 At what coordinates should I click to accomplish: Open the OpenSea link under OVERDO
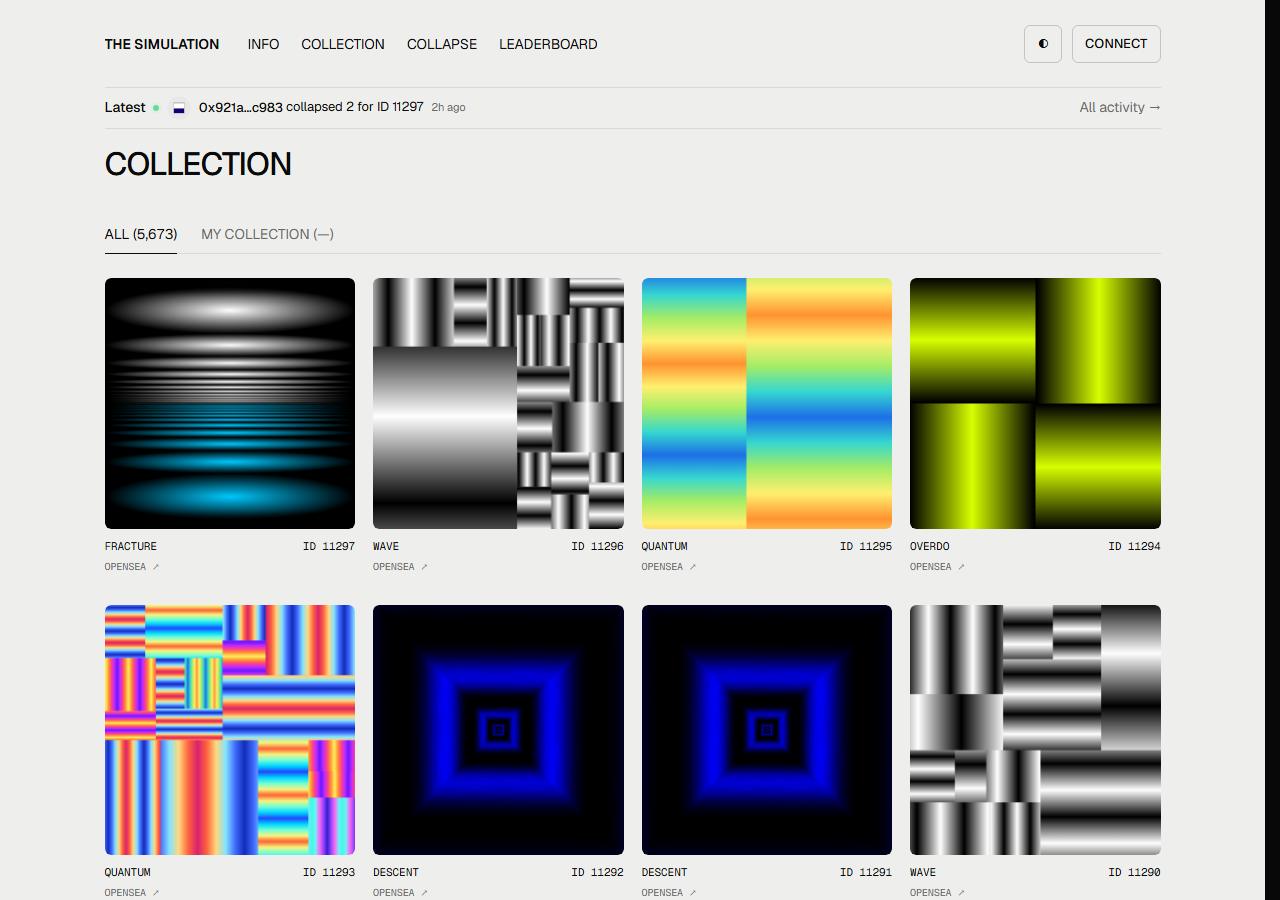pos(937,567)
